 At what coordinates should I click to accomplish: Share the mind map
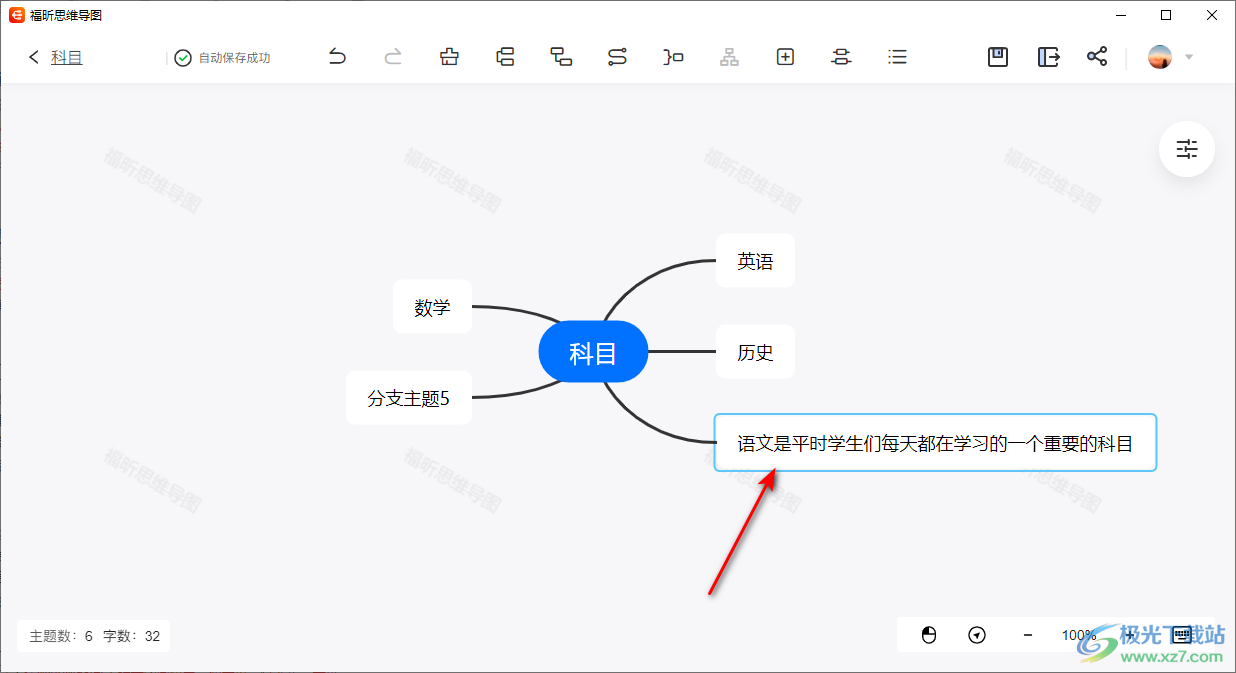click(1097, 57)
